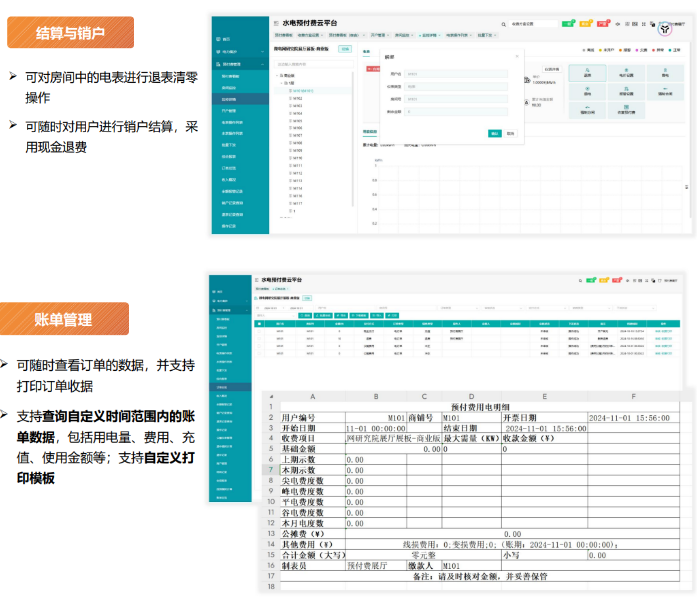Screen dimensions: 697x616
Task: Click cell '预付费展厅' in row 16
Action: [x=376, y=566]
